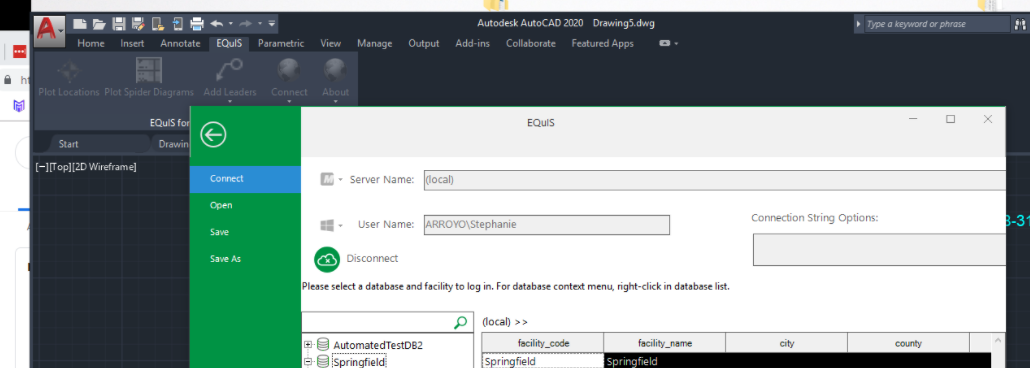Screen dimensions: 1030x368
Task: Expand the About dropdown arrow
Action: [x=335, y=101]
